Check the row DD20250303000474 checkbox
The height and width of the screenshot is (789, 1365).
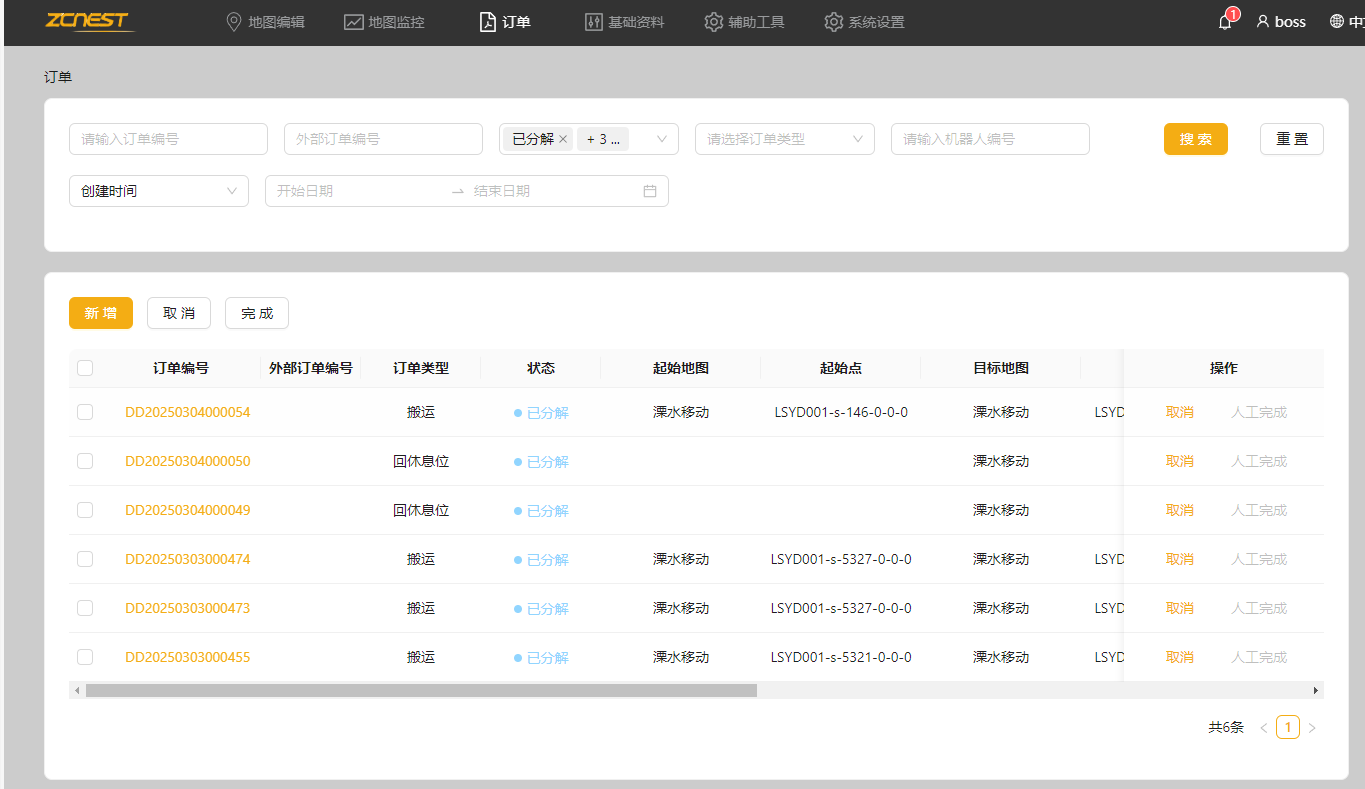[85, 559]
